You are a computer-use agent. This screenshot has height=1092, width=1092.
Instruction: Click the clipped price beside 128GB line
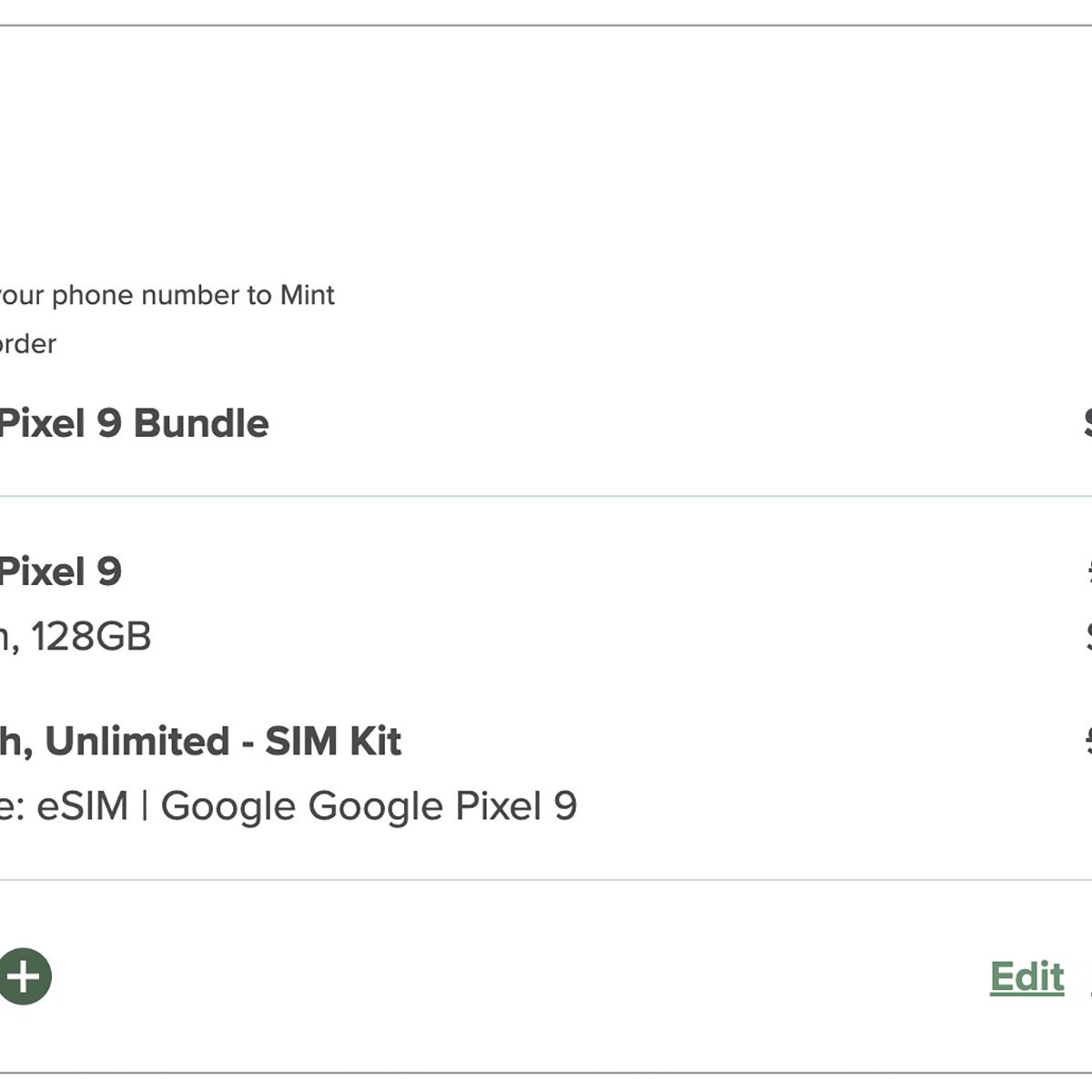tap(1088, 636)
